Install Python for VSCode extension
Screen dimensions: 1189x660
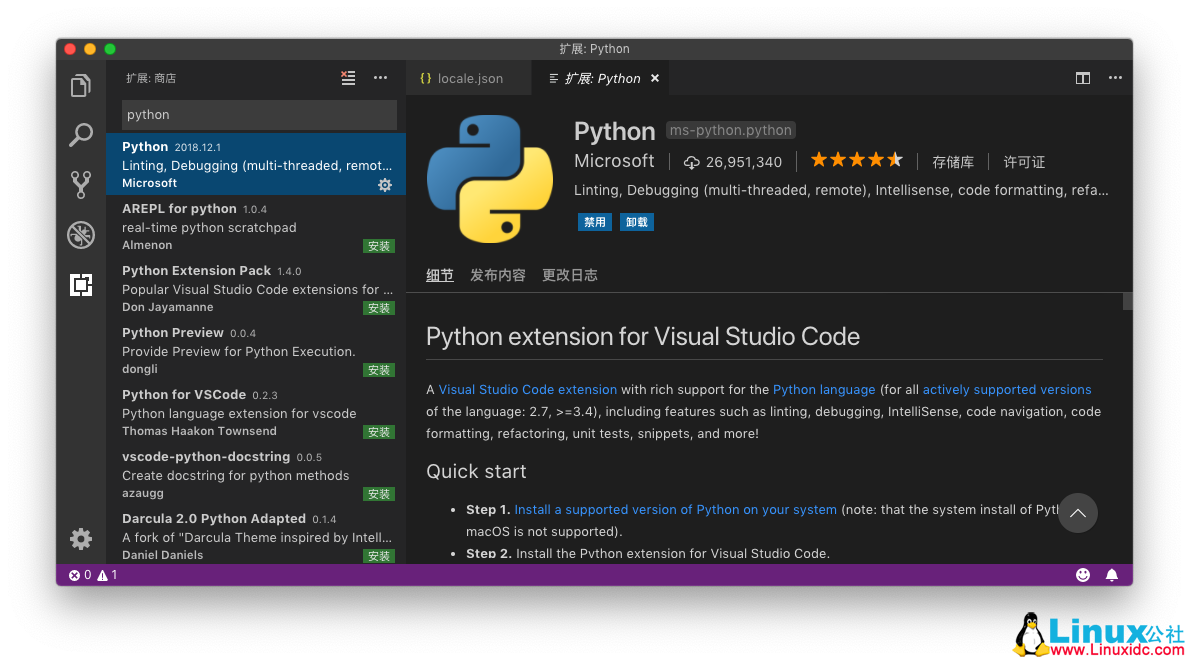tap(378, 432)
